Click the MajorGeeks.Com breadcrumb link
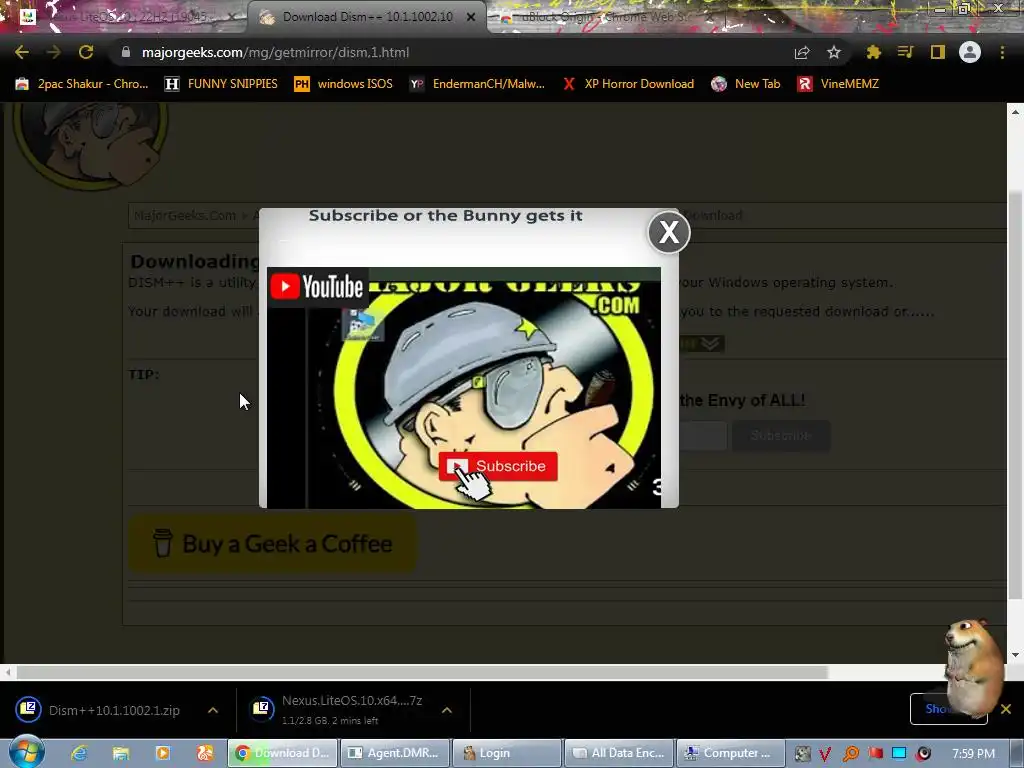The width and height of the screenshot is (1024, 768). [185, 216]
